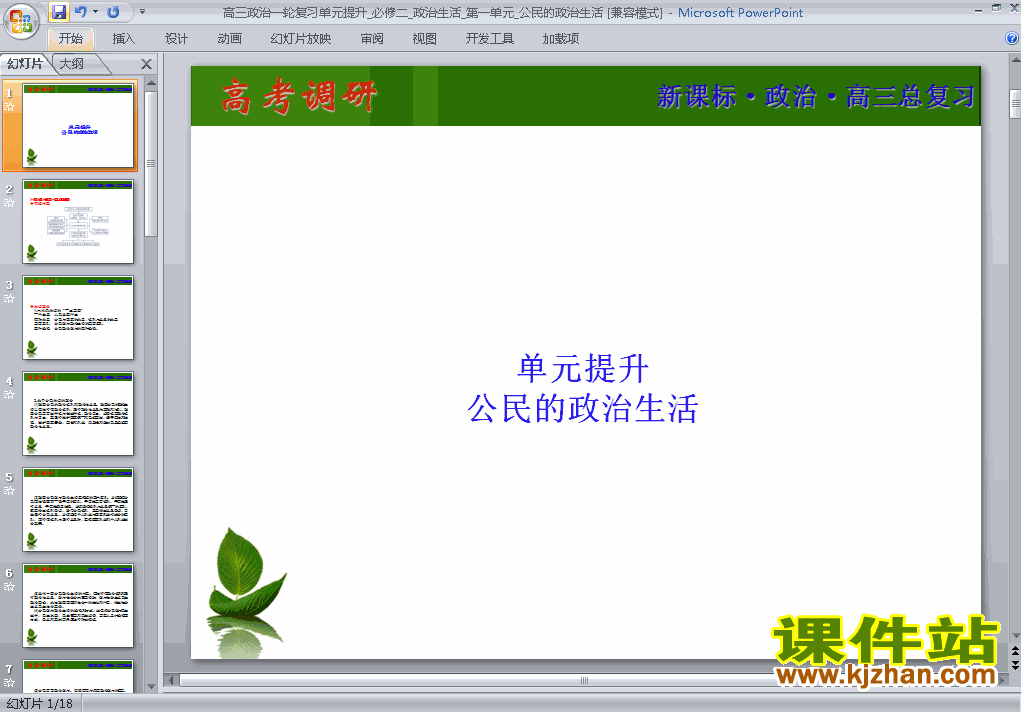1021x712 pixels.
Task: Click the animation star beside slide 5
Action: tap(9, 491)
